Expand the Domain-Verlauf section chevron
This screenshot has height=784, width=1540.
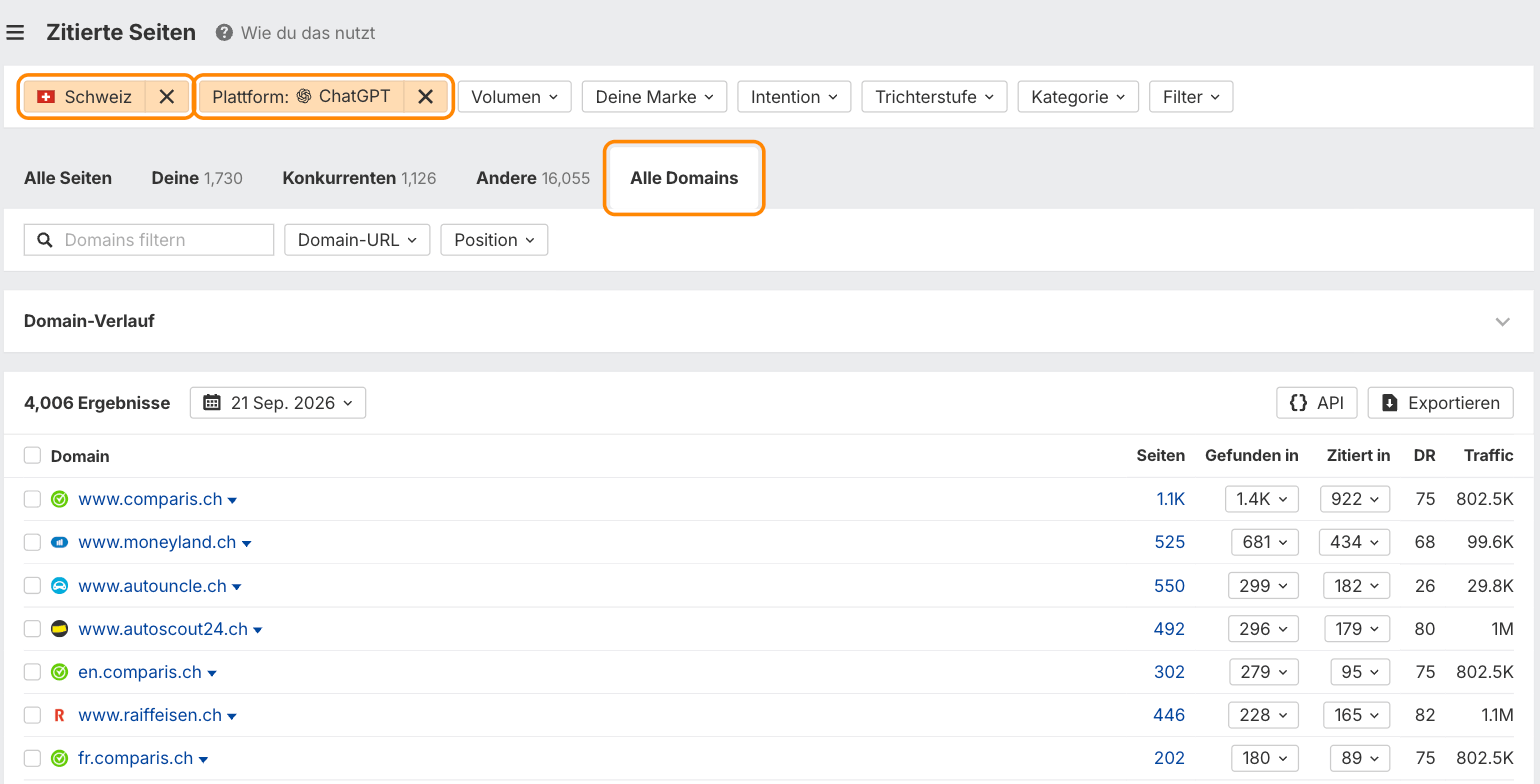click(1502, 322)
